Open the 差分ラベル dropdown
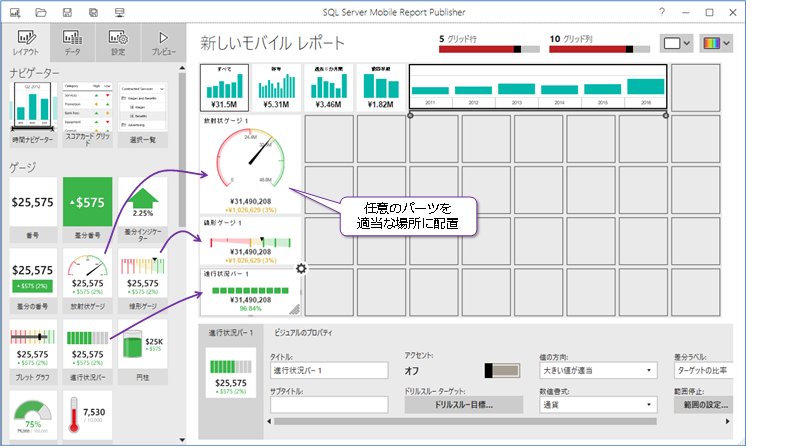Image resolution: width=800 pixels, height=448 pixels. coord(704,370)
